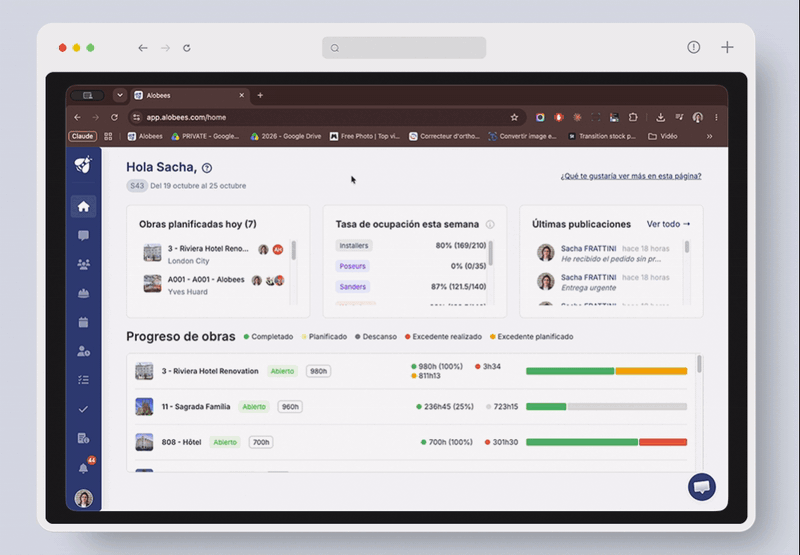Open post 'He recibido el pedido sin pr...'

coord(611,259)
